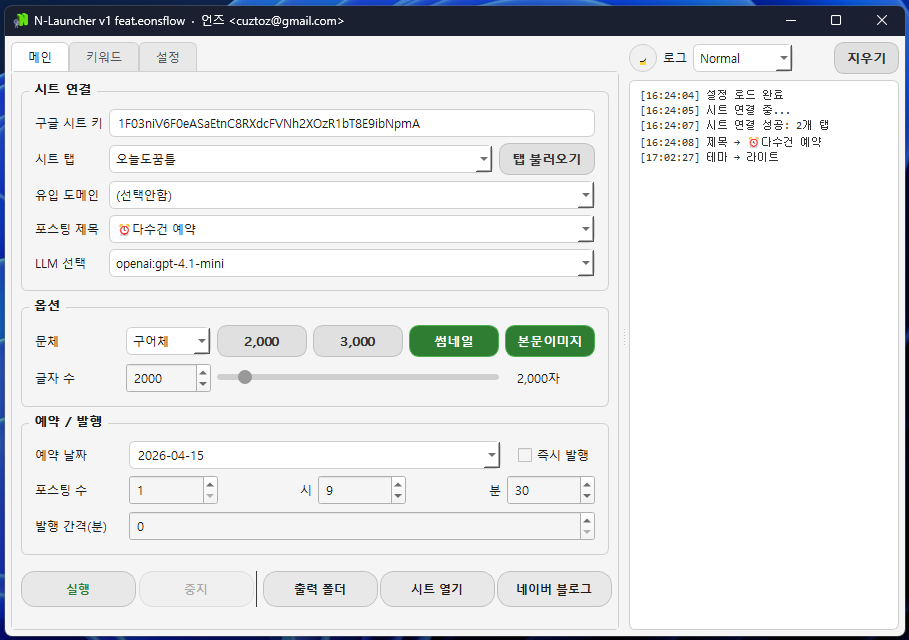Screen dimensions: 909x640
Task: Decrease 글자 수 with down arrow
Action: coord(203,384)
